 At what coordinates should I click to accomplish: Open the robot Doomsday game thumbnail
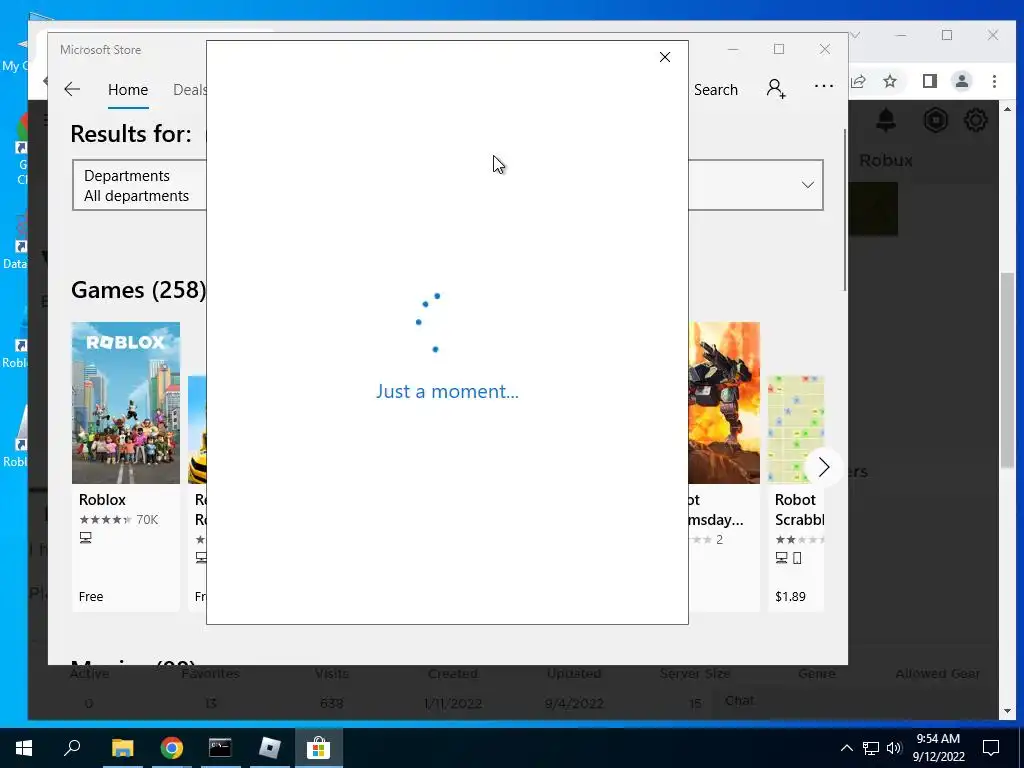(x=724, y=403)
